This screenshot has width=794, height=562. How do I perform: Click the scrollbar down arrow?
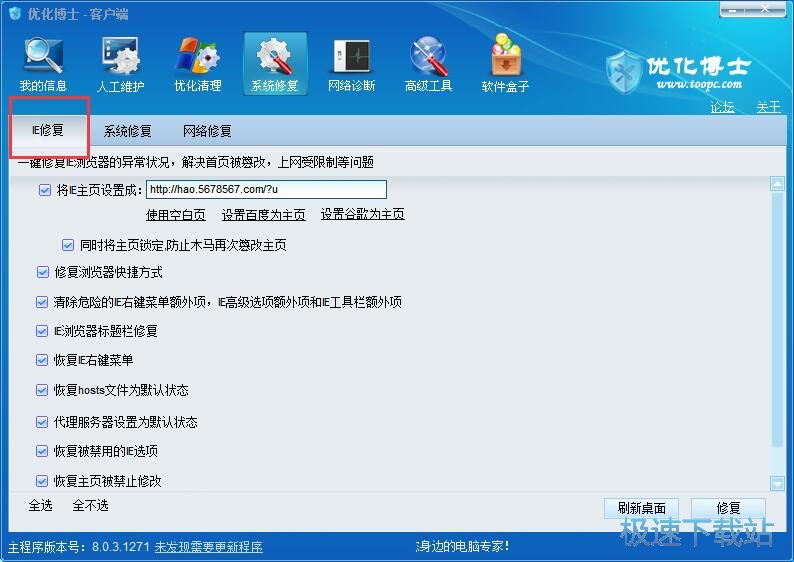[777, 484]
